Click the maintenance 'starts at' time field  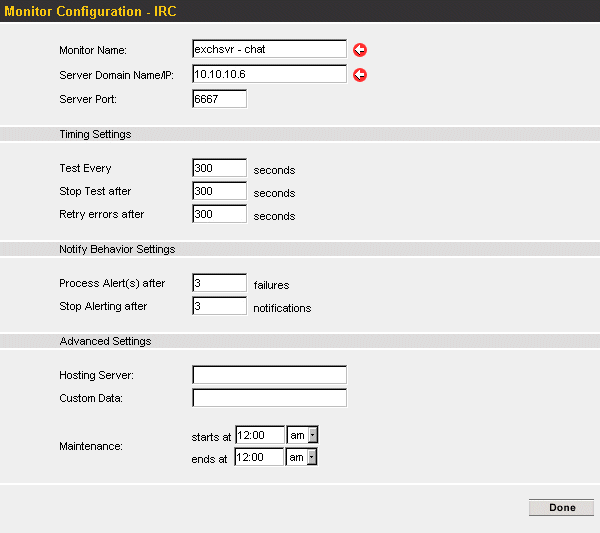(260, 435)
